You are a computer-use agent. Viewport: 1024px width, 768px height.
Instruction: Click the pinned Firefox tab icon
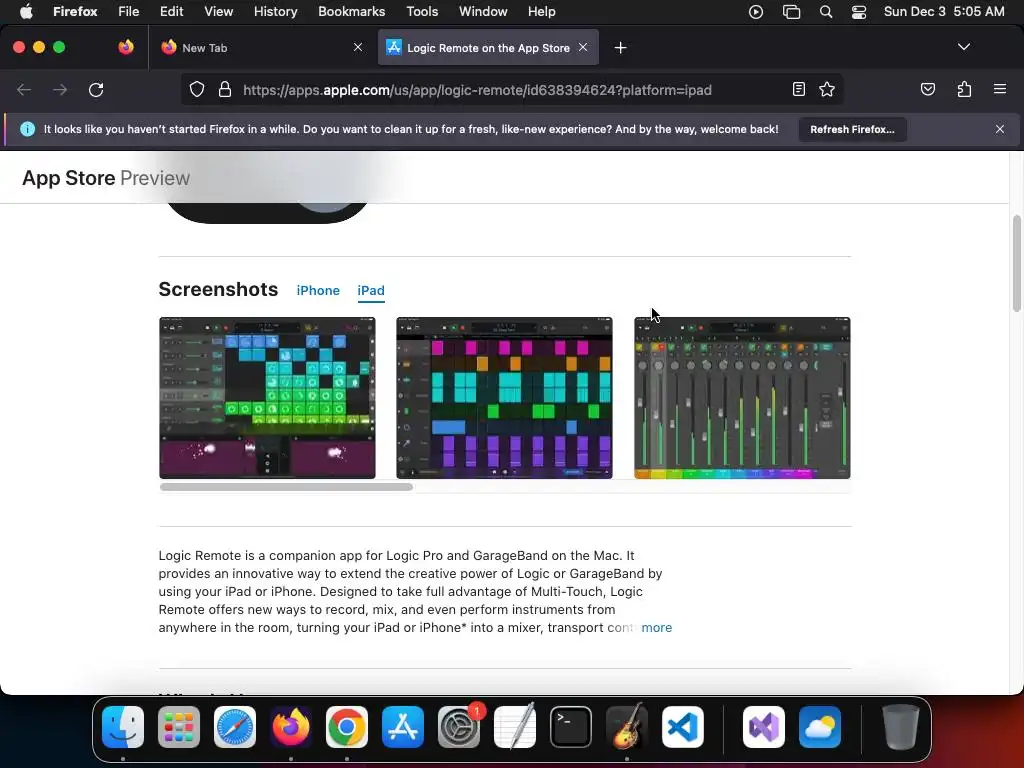[x=126, y=47]
